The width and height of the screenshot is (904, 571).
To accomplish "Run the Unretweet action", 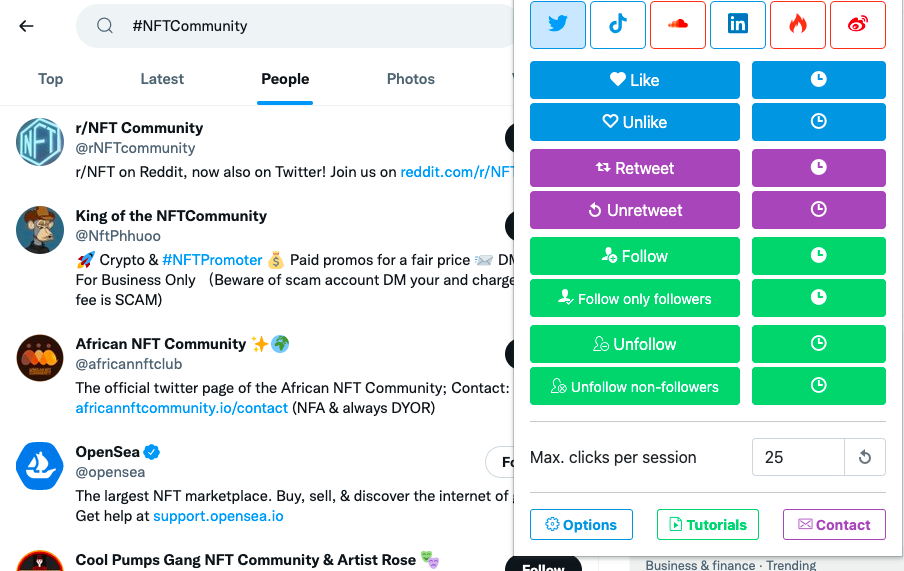I will [634, 210].
